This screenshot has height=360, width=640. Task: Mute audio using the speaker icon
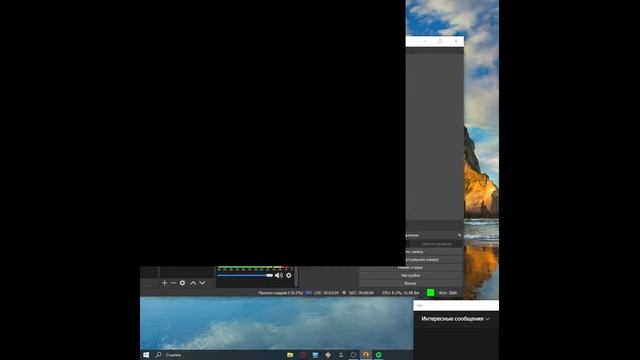(x=279, y=276)
